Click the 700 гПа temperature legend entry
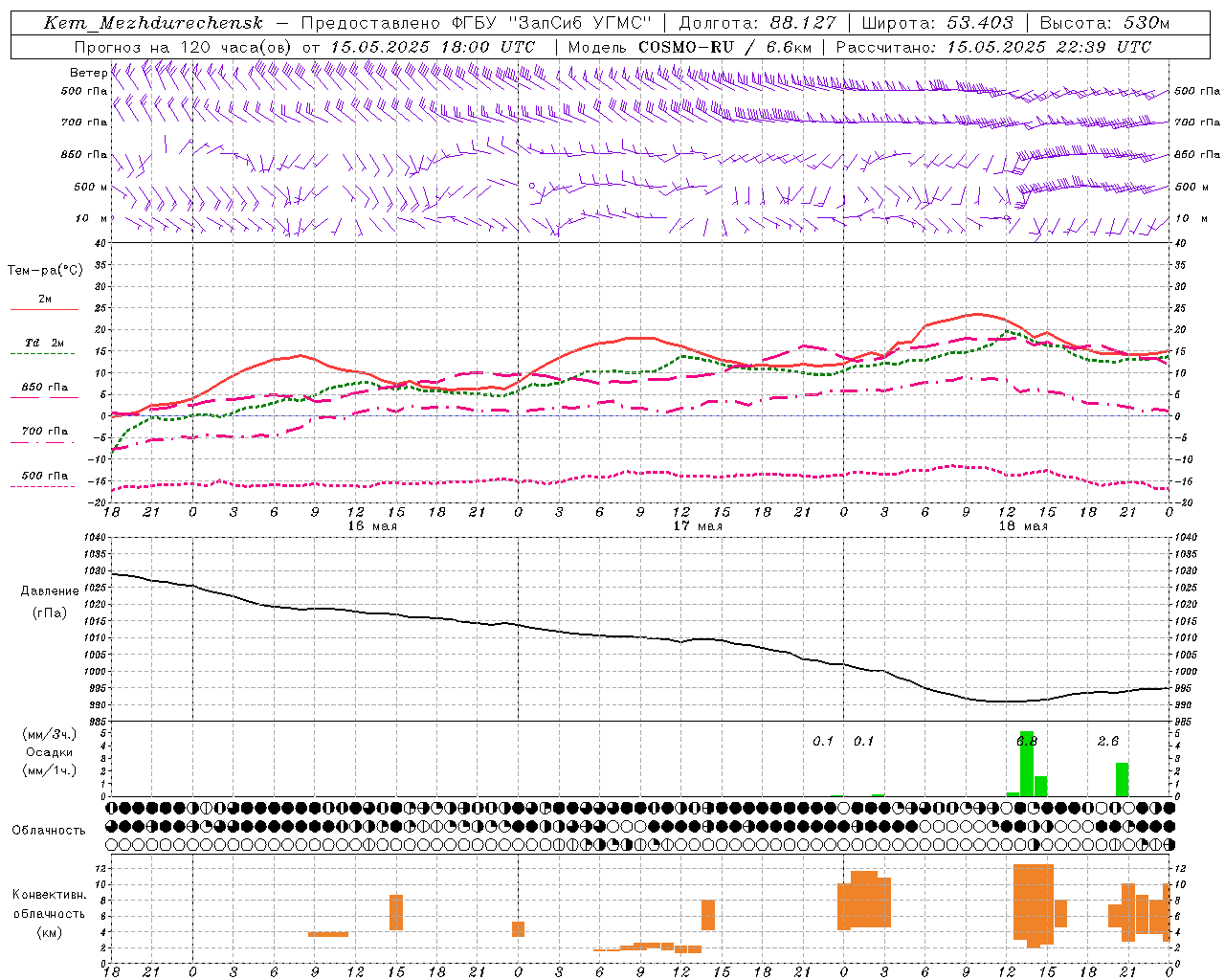The image size is (1225, 980). pos(44,432)
